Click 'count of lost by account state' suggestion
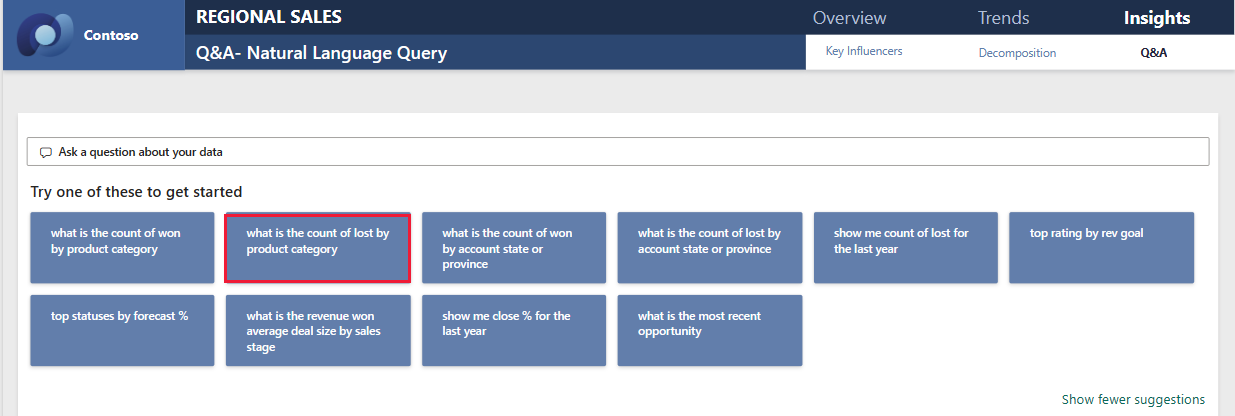Image resolution: width=1235 pixels, height=416 pixels. pyautogui.click(x=709, y=247)
